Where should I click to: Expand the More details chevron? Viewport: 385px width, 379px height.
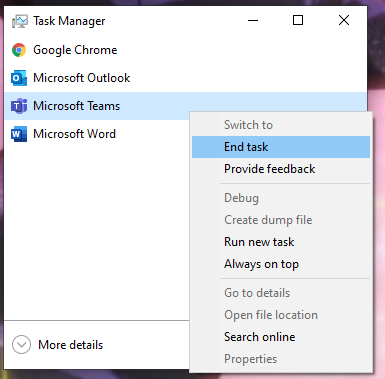click(21, 344)
